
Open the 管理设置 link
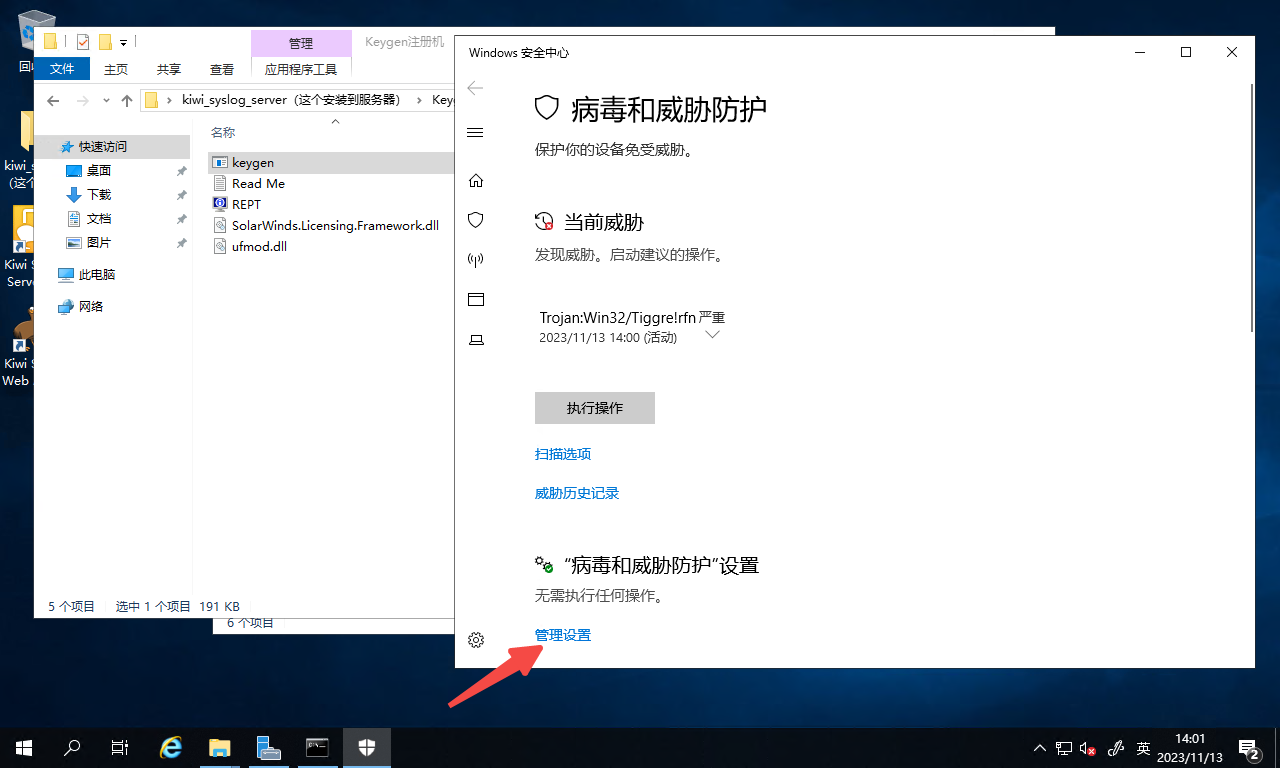tap(563, 635)
